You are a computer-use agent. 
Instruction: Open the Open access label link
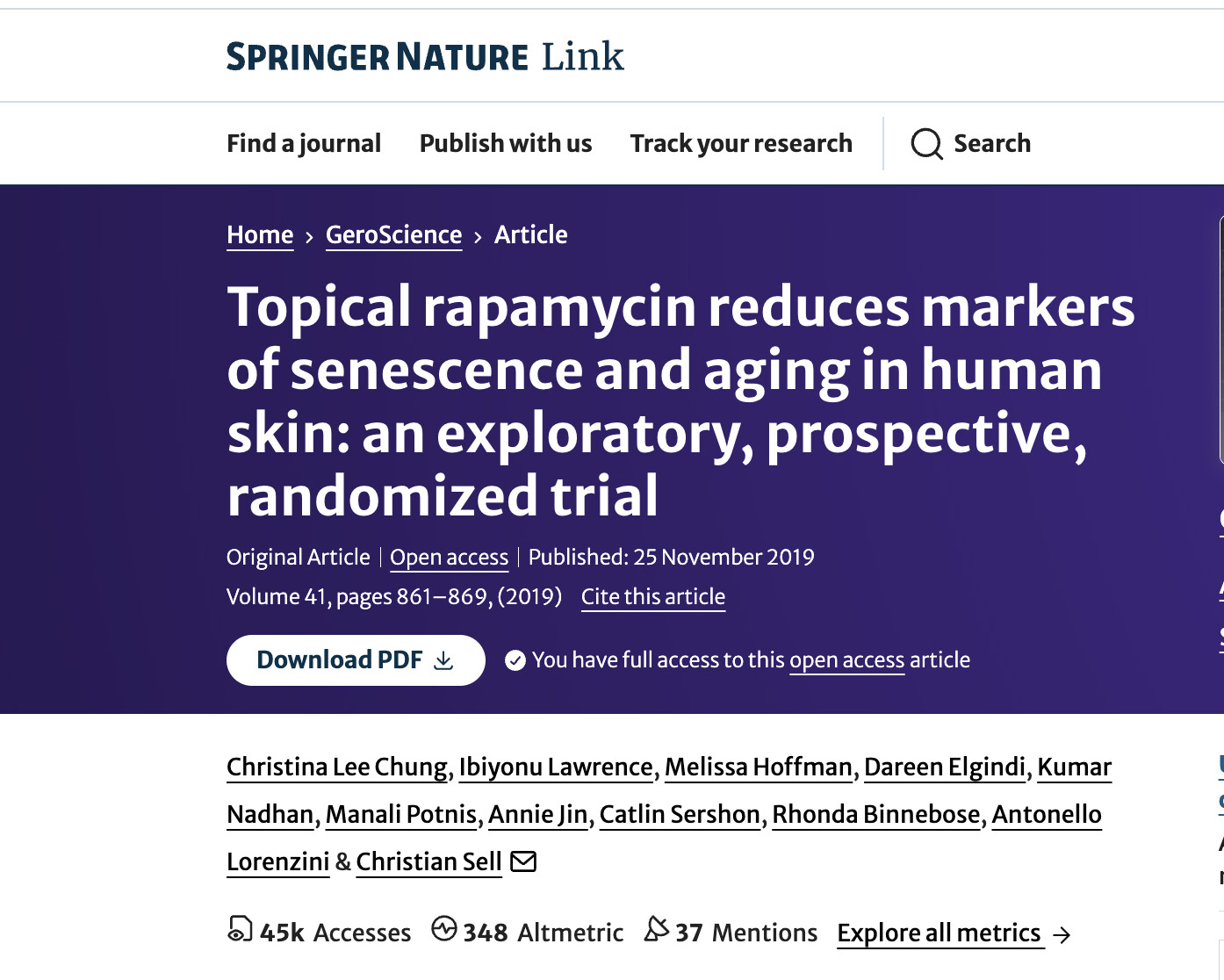[x=449, y=558]
